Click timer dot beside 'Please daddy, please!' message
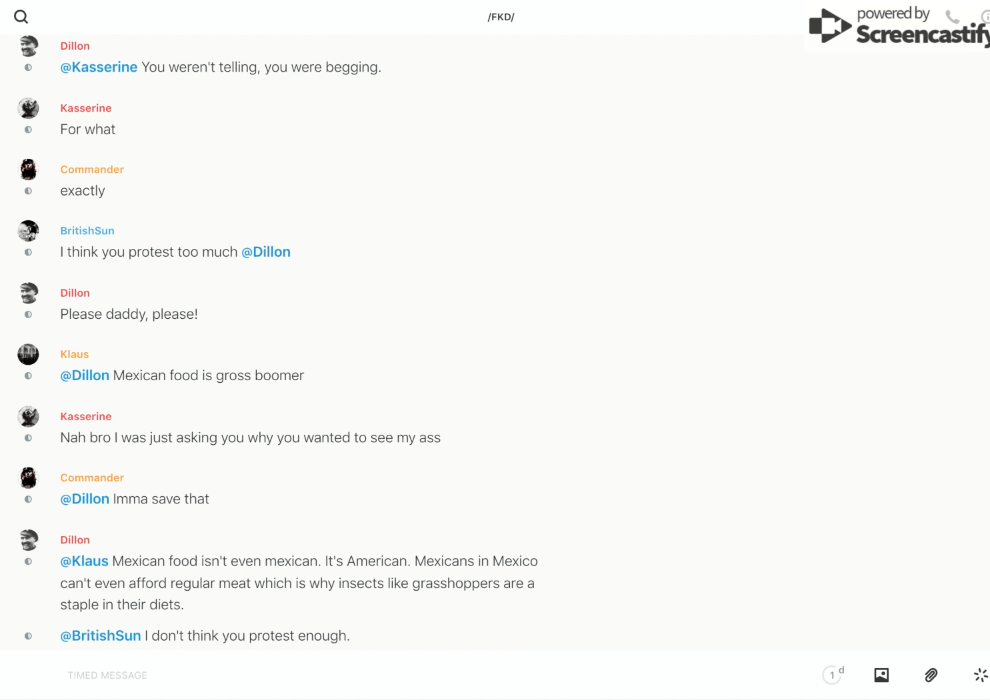 tap(28, 315)
